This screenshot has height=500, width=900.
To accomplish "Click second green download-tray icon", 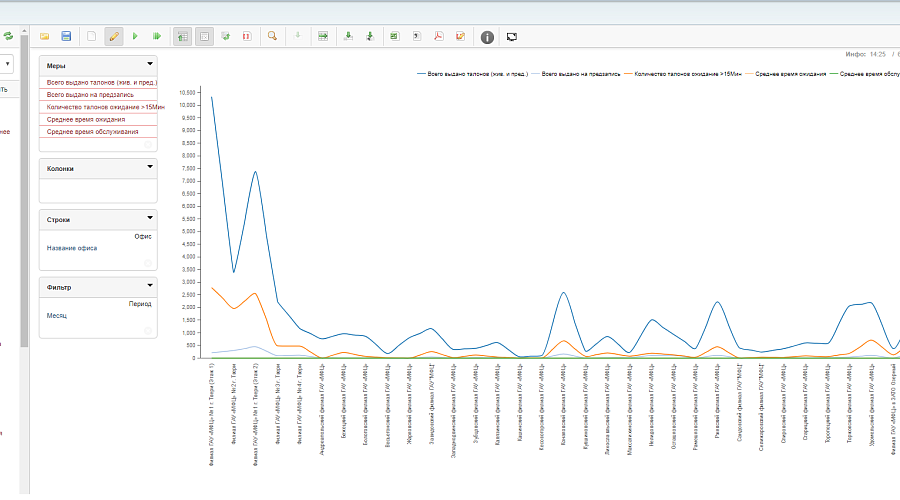I will (x=370, y=36).
